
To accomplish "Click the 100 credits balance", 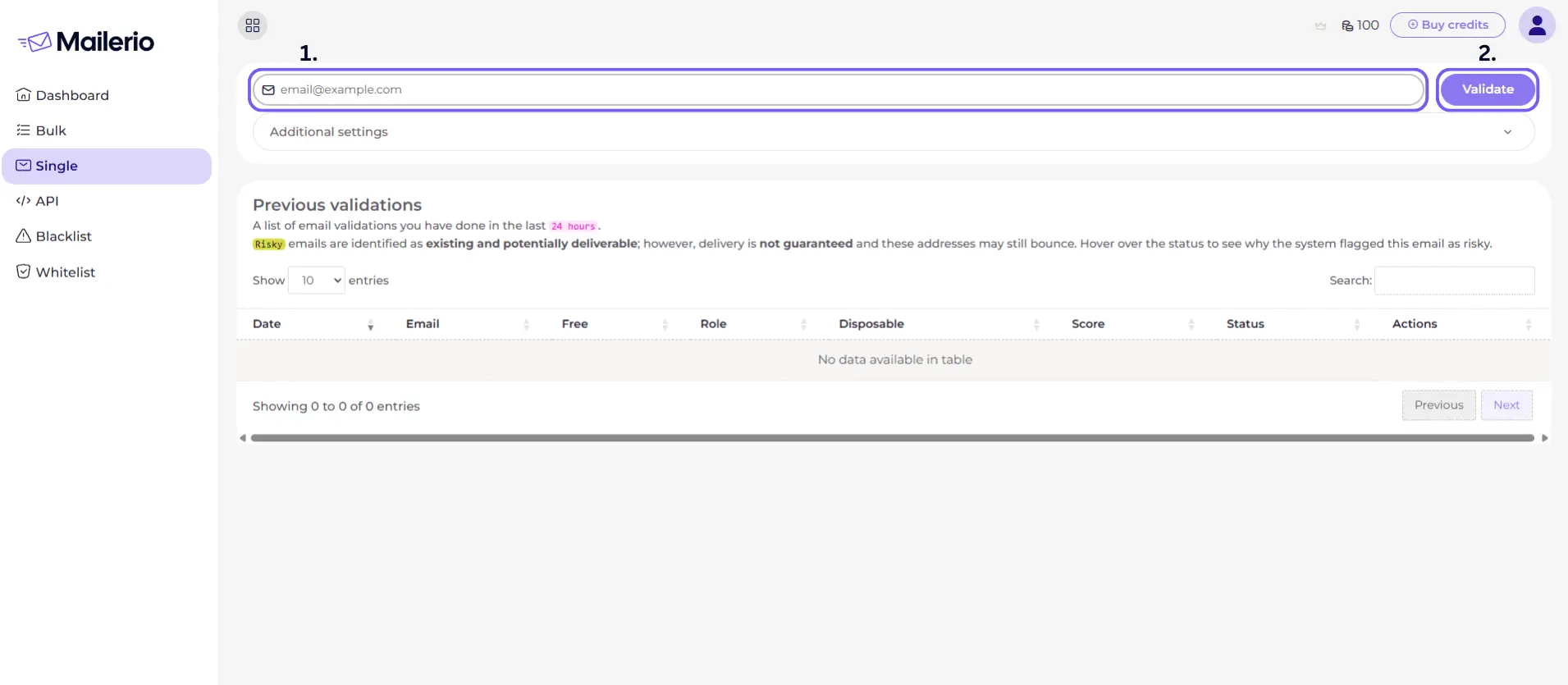I will 1360,25.
